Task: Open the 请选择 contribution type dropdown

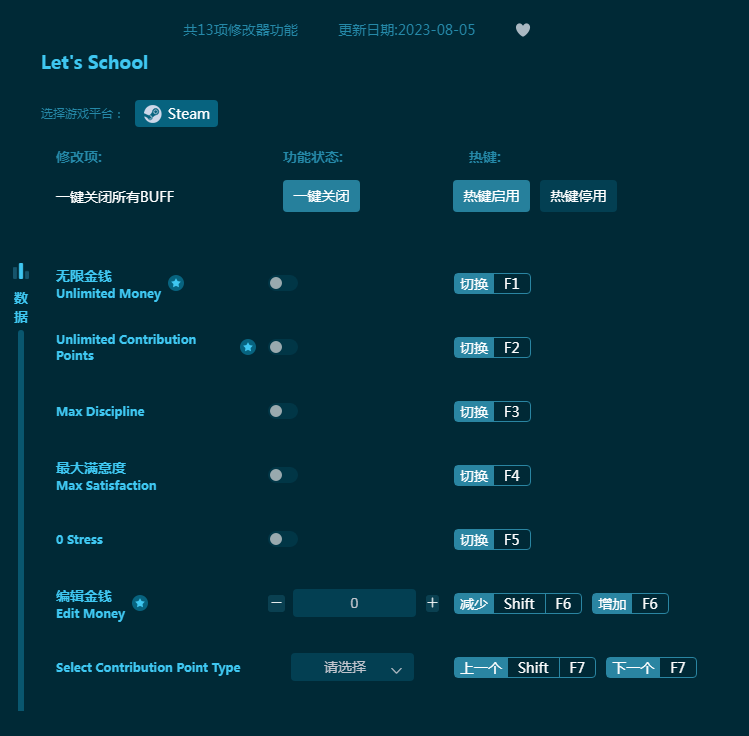Action: pos(352,667)
